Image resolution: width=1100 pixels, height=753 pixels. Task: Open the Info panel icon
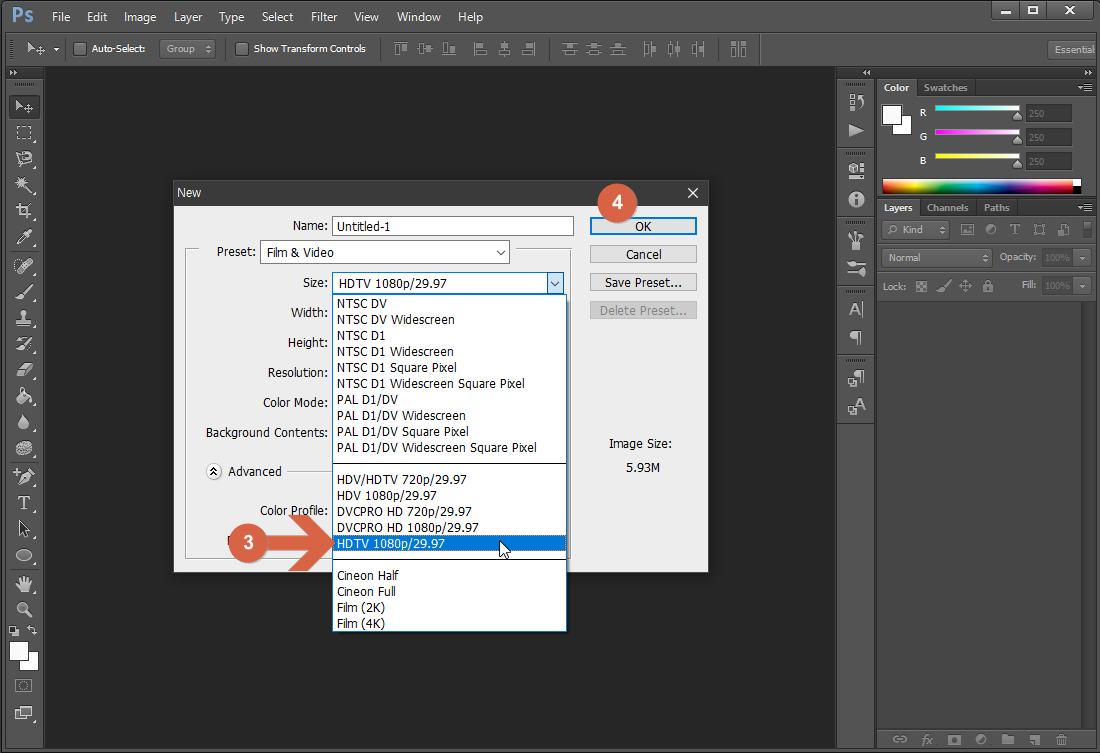pyautogui.click(x=856, y=199)
